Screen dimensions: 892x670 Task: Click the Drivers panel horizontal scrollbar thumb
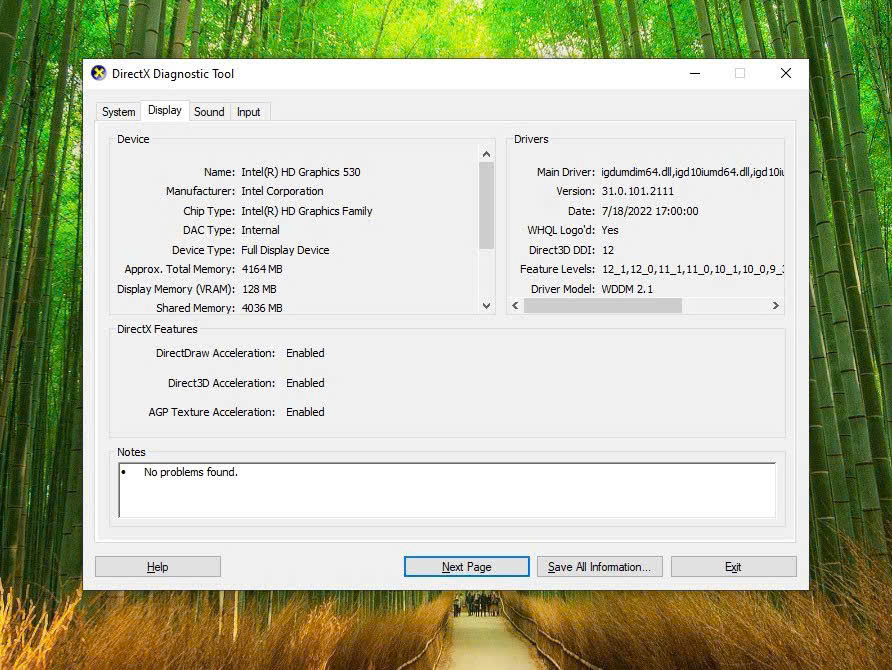point(602,306)
